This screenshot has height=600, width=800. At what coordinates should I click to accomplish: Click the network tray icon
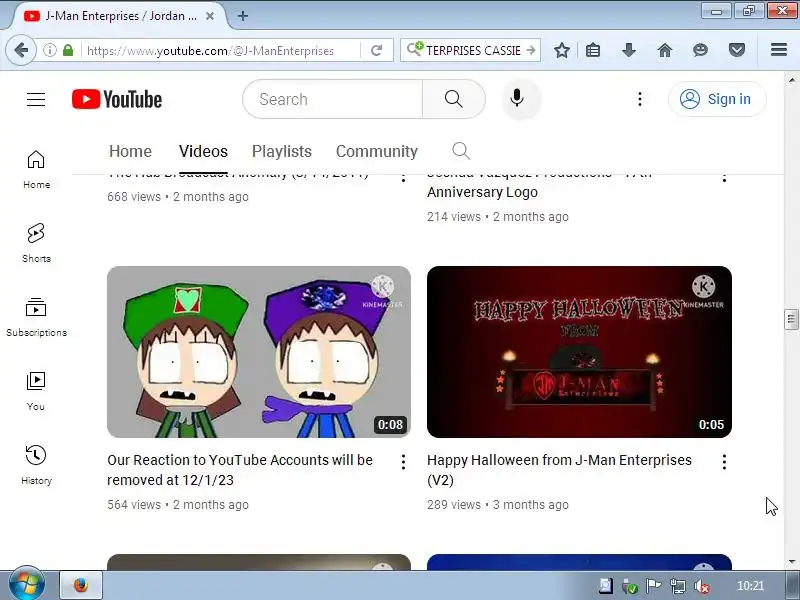(678, 586)
